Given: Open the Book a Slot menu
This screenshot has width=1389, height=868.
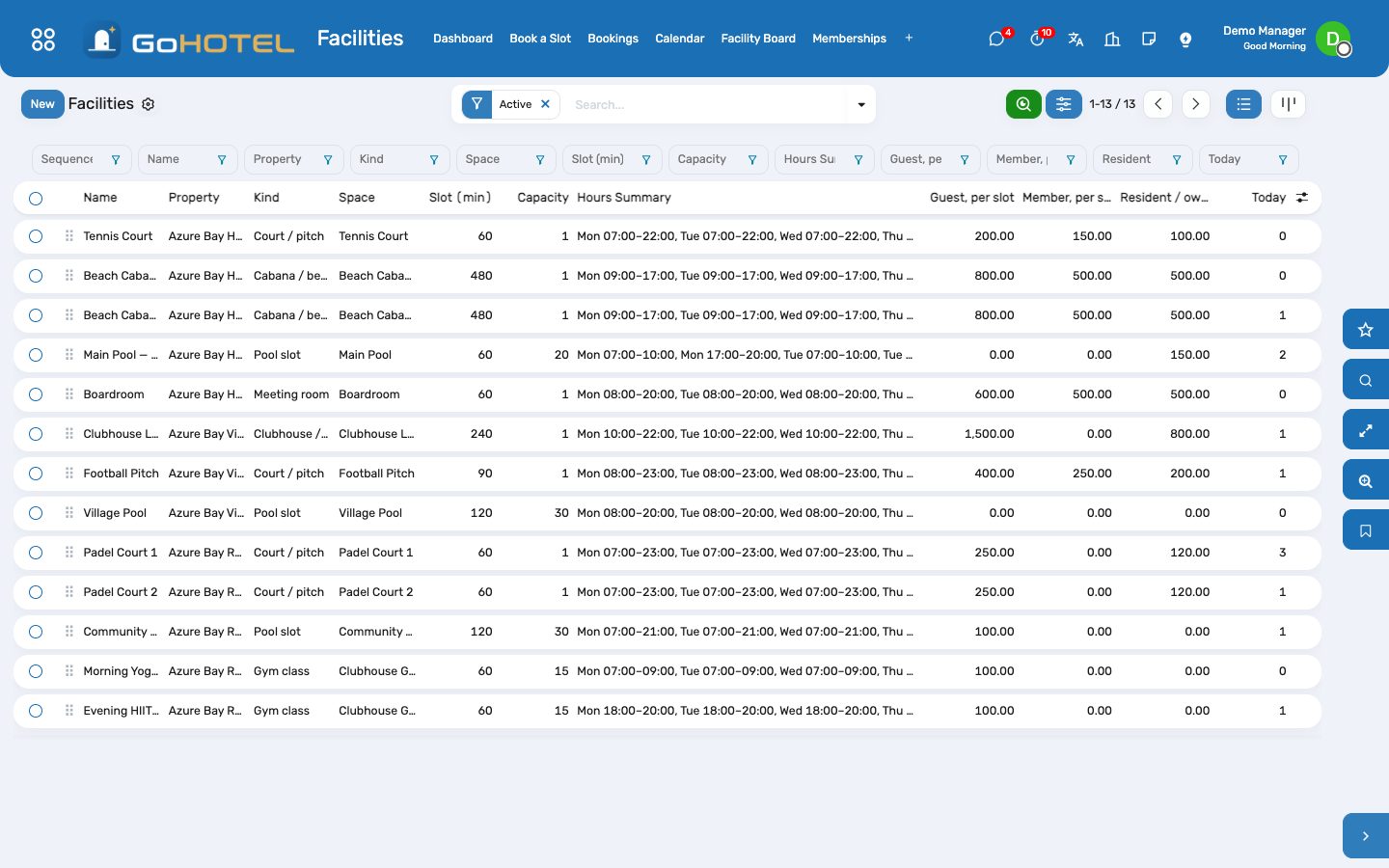Looking at the screenshot, I should pos(540,39).
